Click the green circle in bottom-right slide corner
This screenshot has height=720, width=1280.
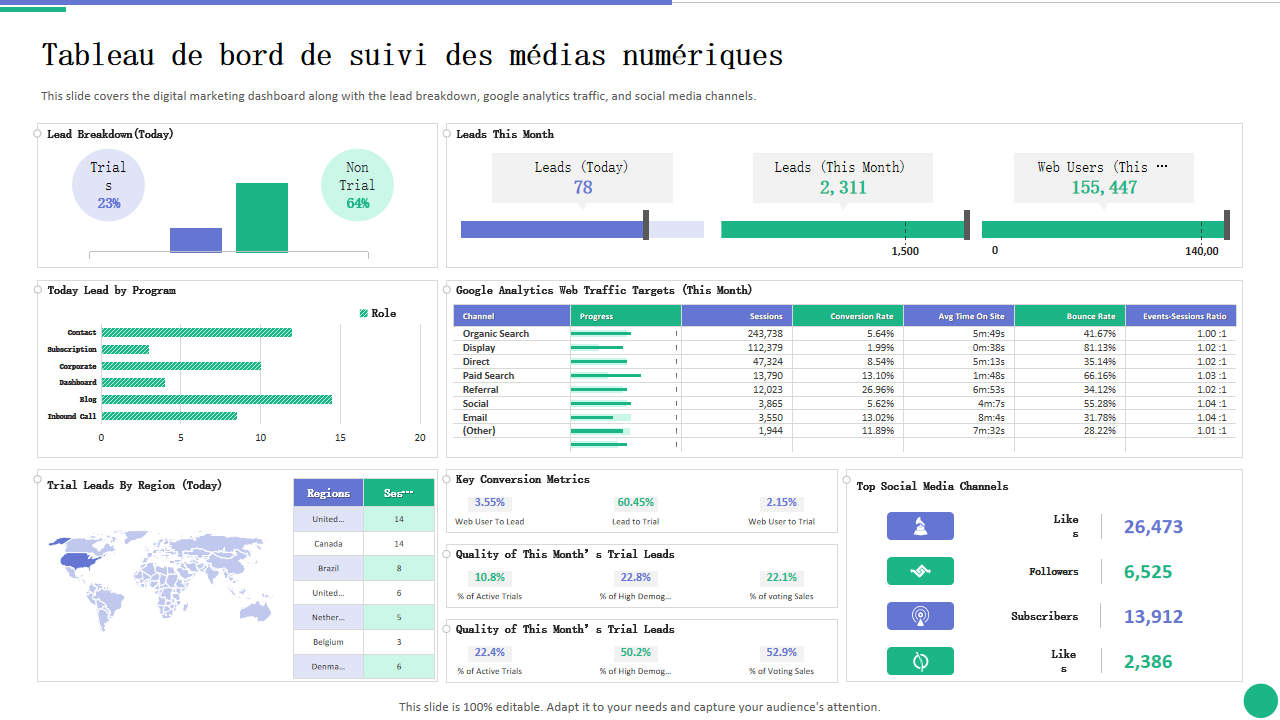coord(1261,700)
